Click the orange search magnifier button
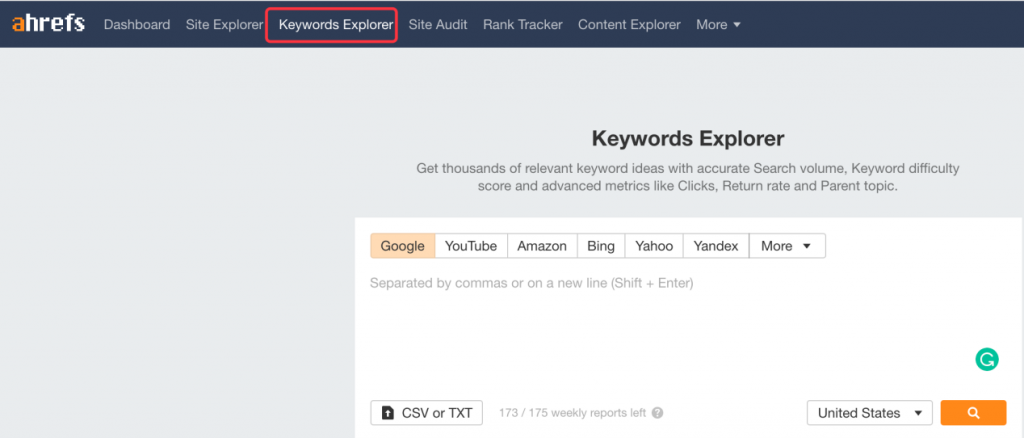 [x=973, y=413]
